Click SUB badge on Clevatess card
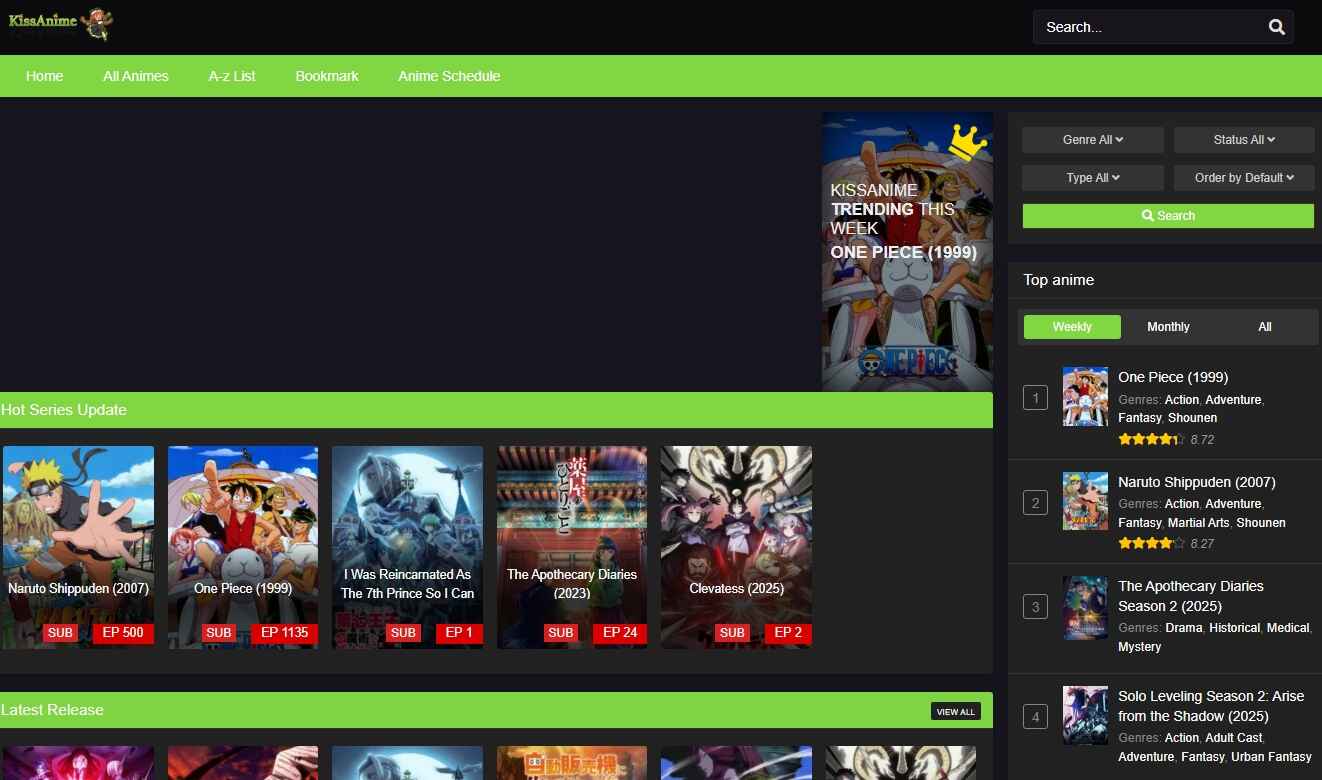Screen dimensions: 1322x780 click(732, 632)
